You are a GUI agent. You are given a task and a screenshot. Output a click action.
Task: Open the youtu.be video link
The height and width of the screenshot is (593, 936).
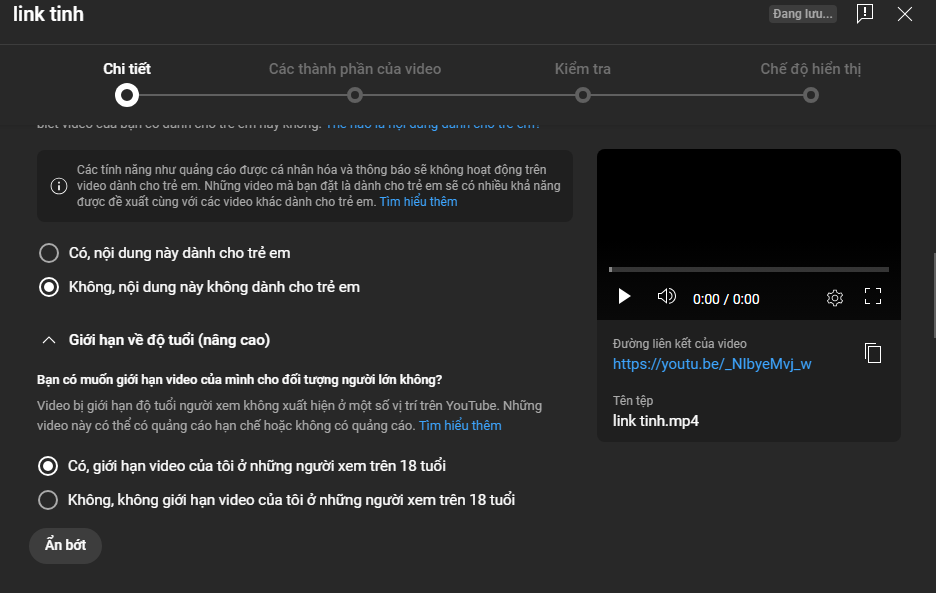tap(711, 364)
